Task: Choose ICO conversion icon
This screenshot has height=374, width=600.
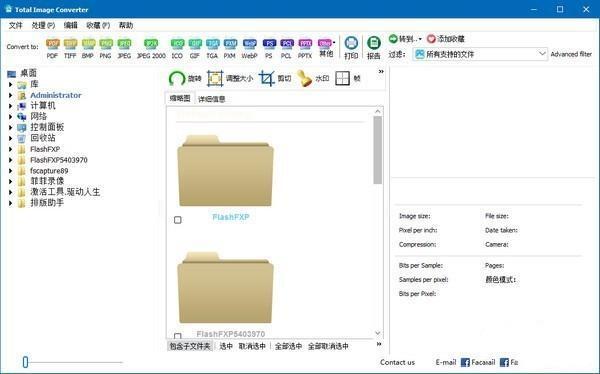Action: click(177, 48)
